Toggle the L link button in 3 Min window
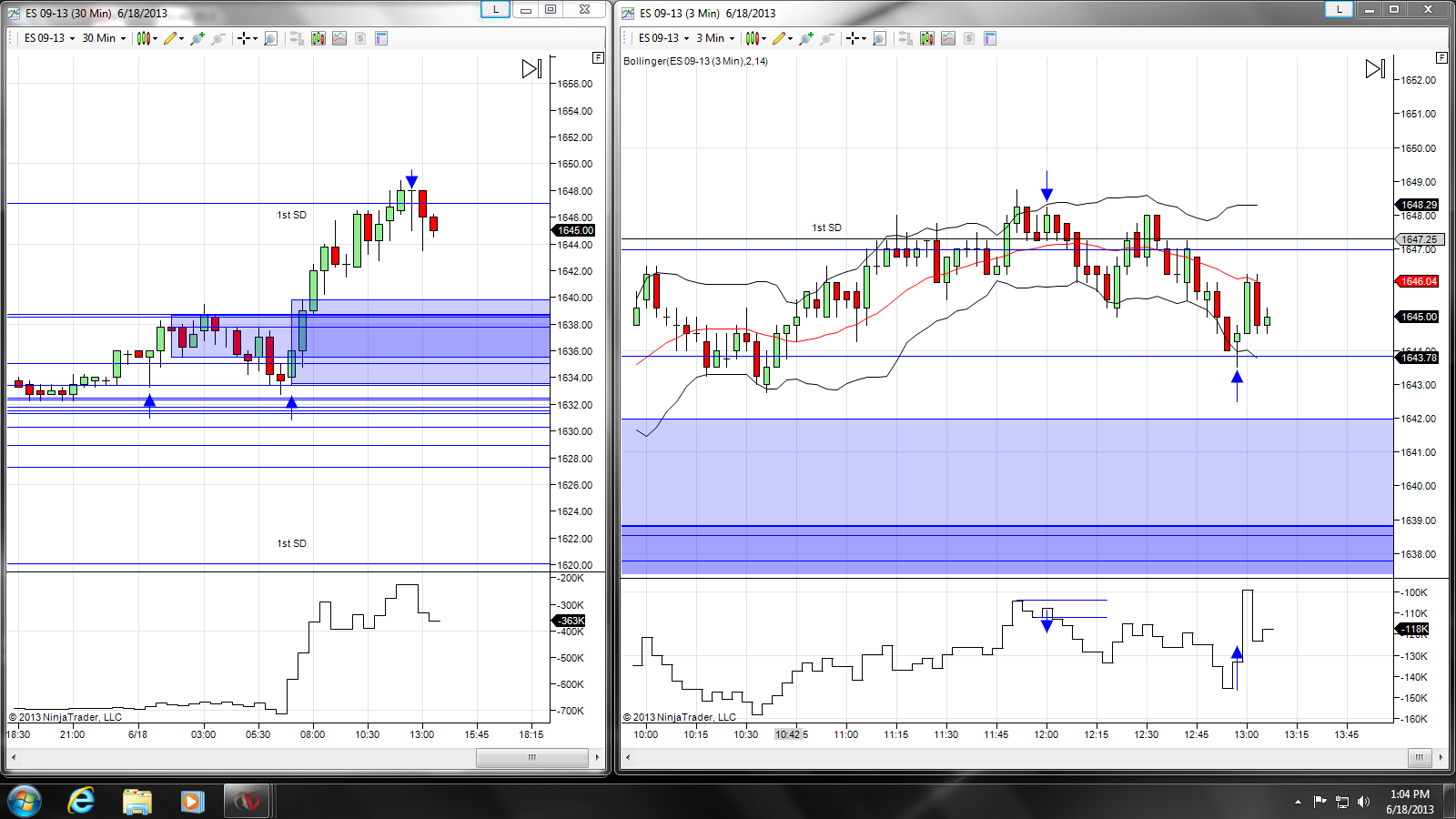This screenshot has width=1456, height=819. tap(1339, 9)
